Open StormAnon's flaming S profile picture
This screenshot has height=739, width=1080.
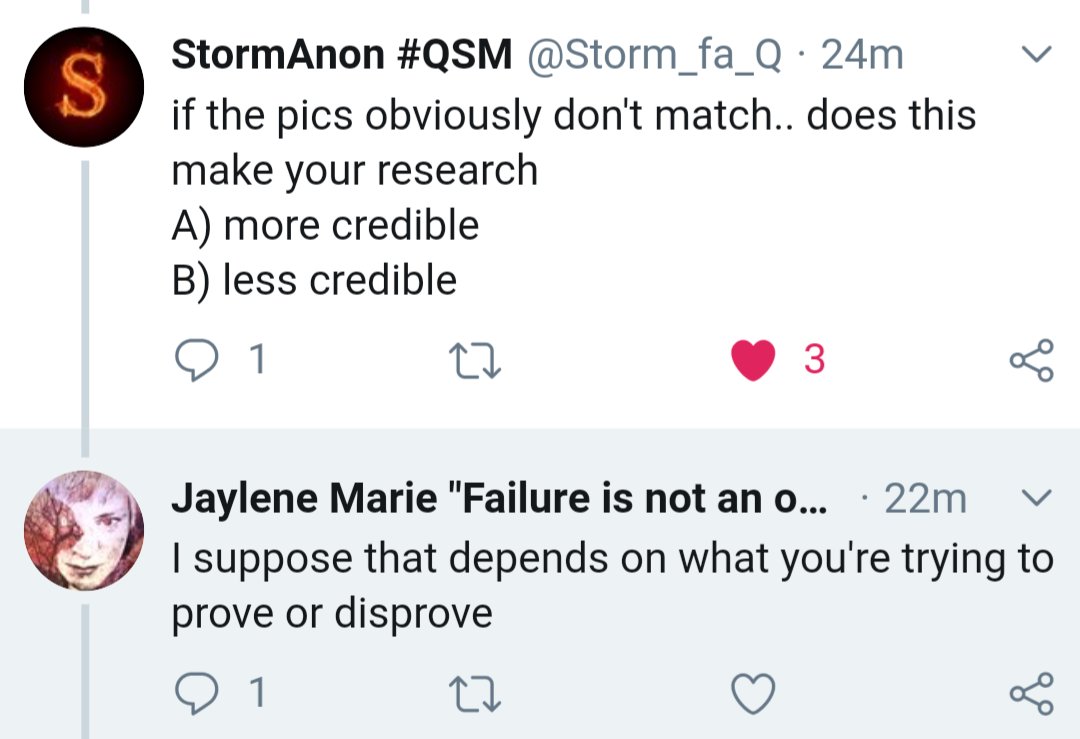point(84,87)
